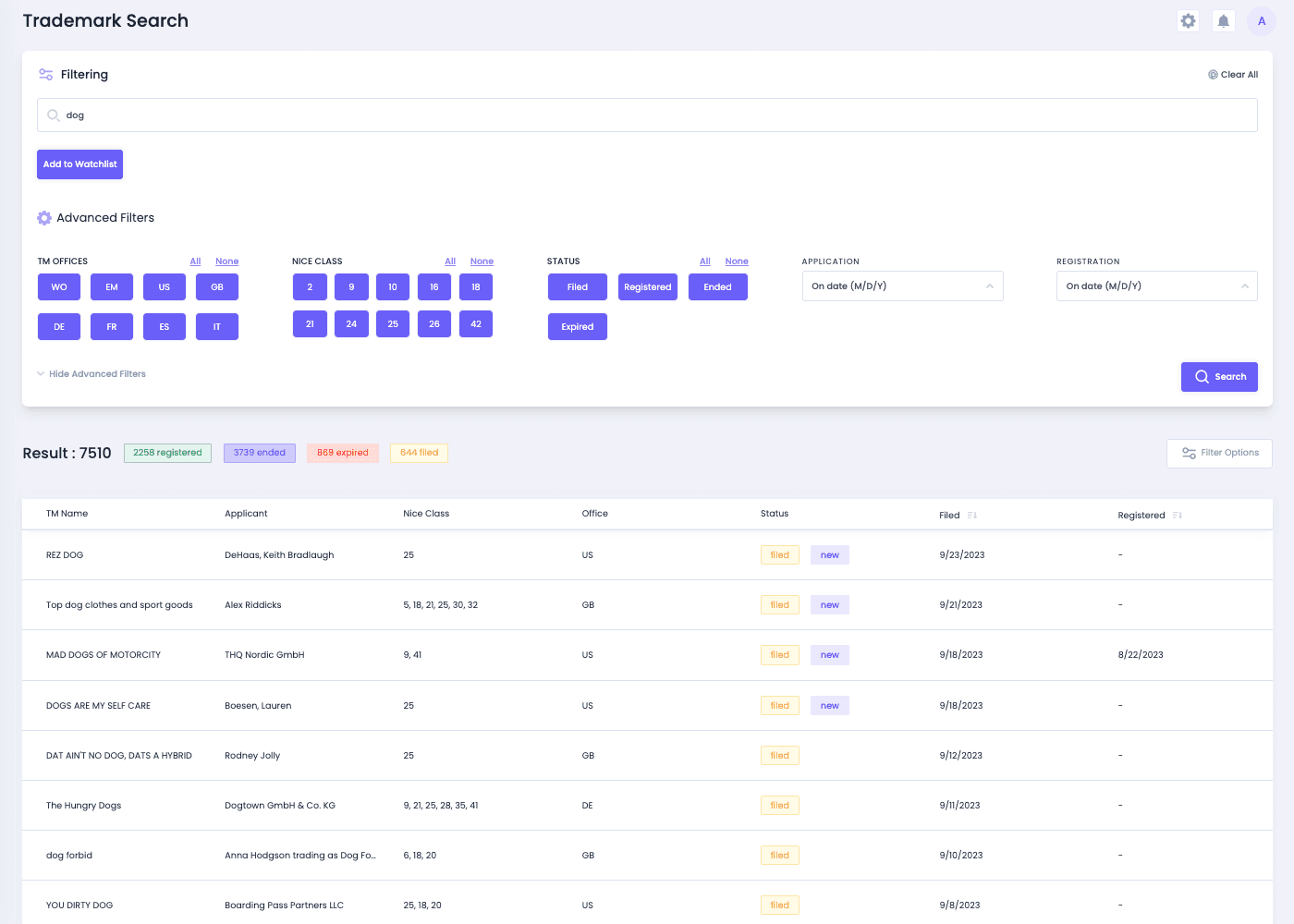Screen dimensions: 1294x924
Task: Toggle DE office filter
Action: click(x=59, y=327)
